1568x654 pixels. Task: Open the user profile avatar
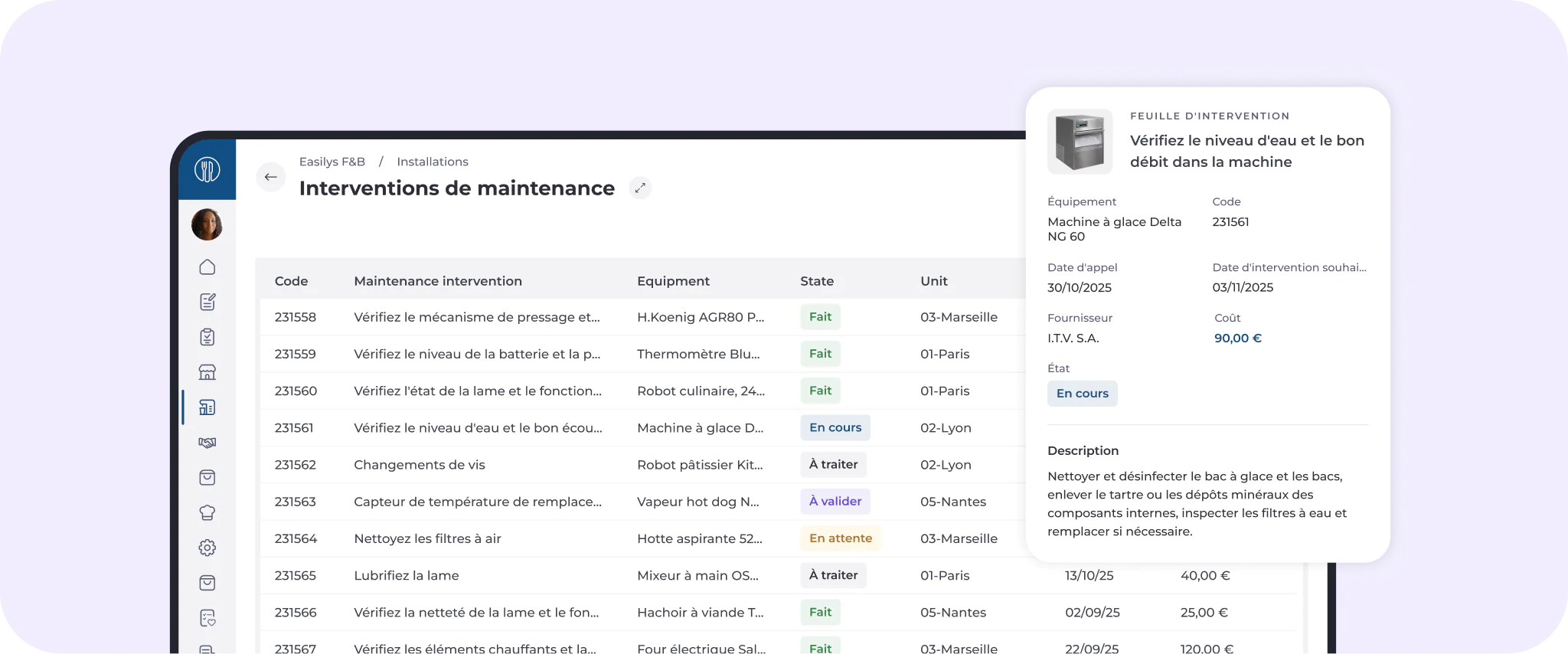click(207, 224)
